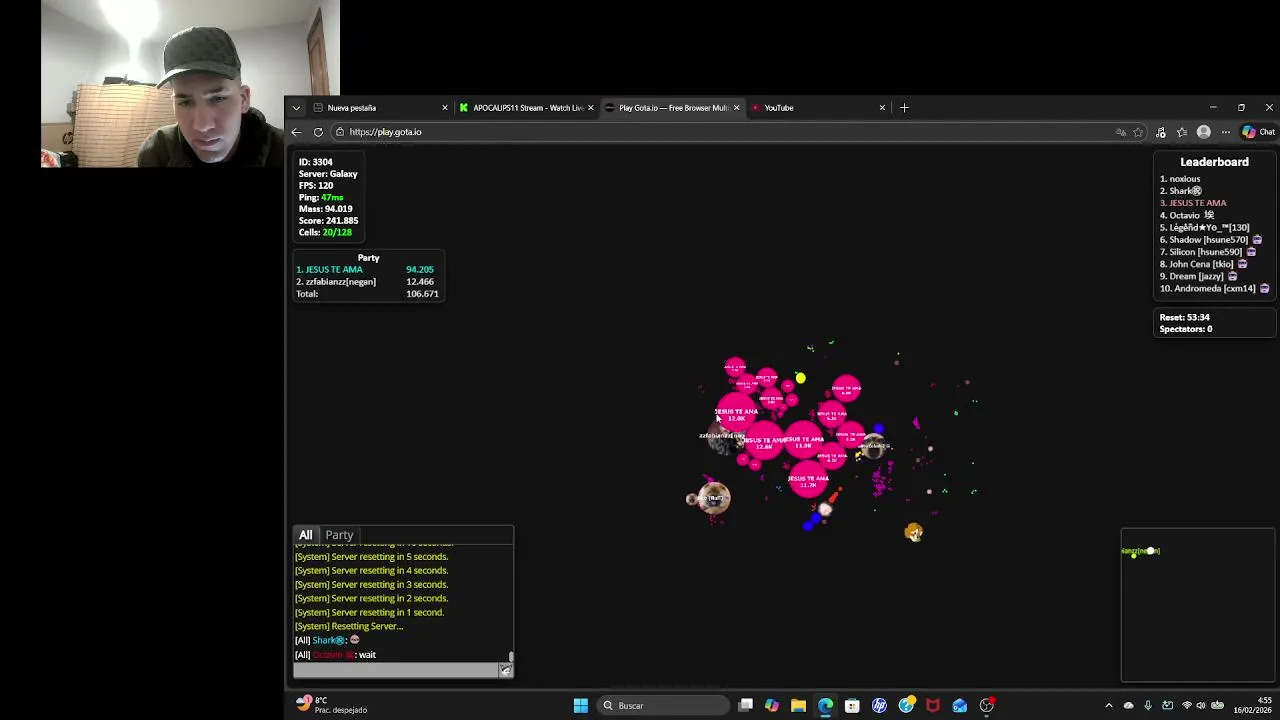Open Copilot from the taskbar

coord(772,706)
